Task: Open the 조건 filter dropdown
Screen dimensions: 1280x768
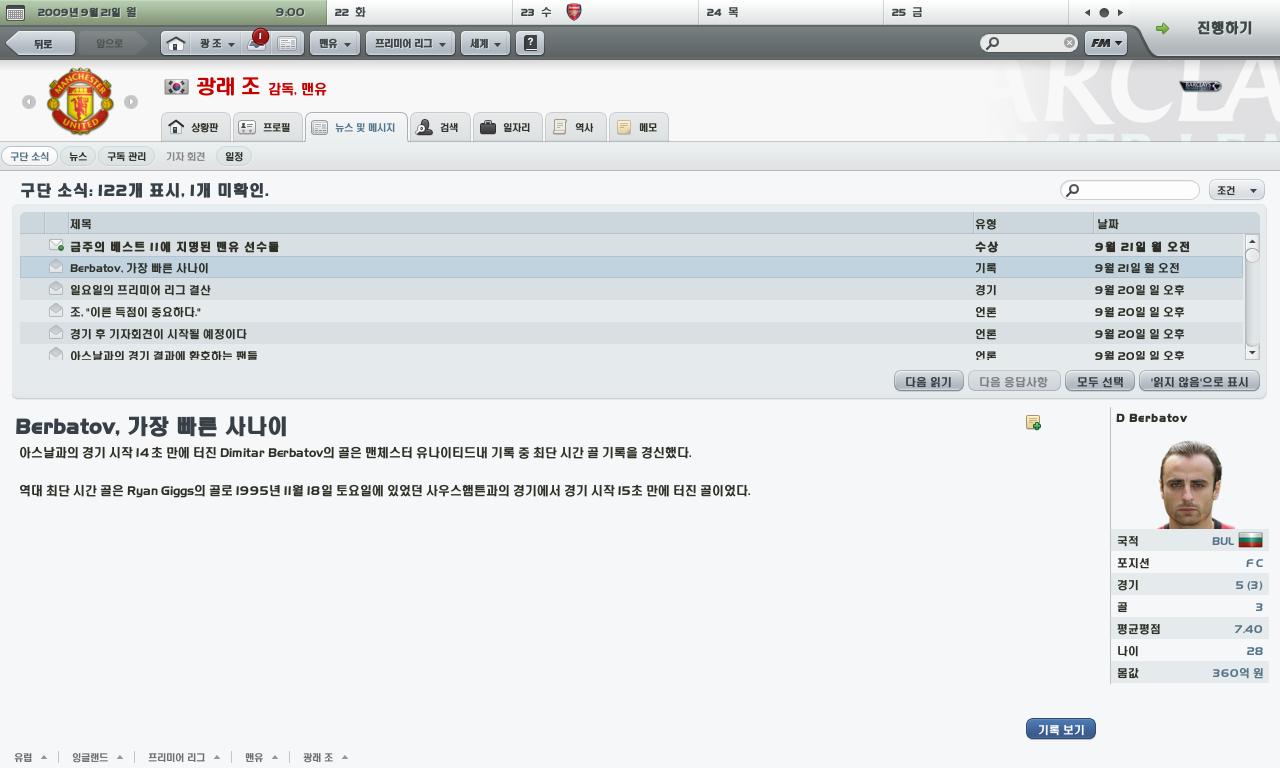Action: coord(1236,190)
